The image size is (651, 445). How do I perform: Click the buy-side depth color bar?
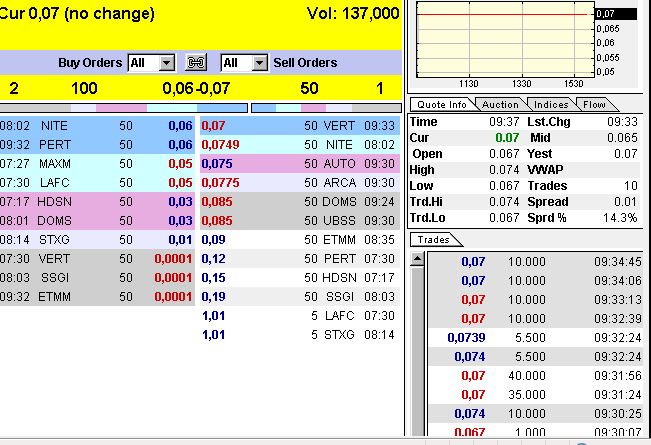point(124,107)
